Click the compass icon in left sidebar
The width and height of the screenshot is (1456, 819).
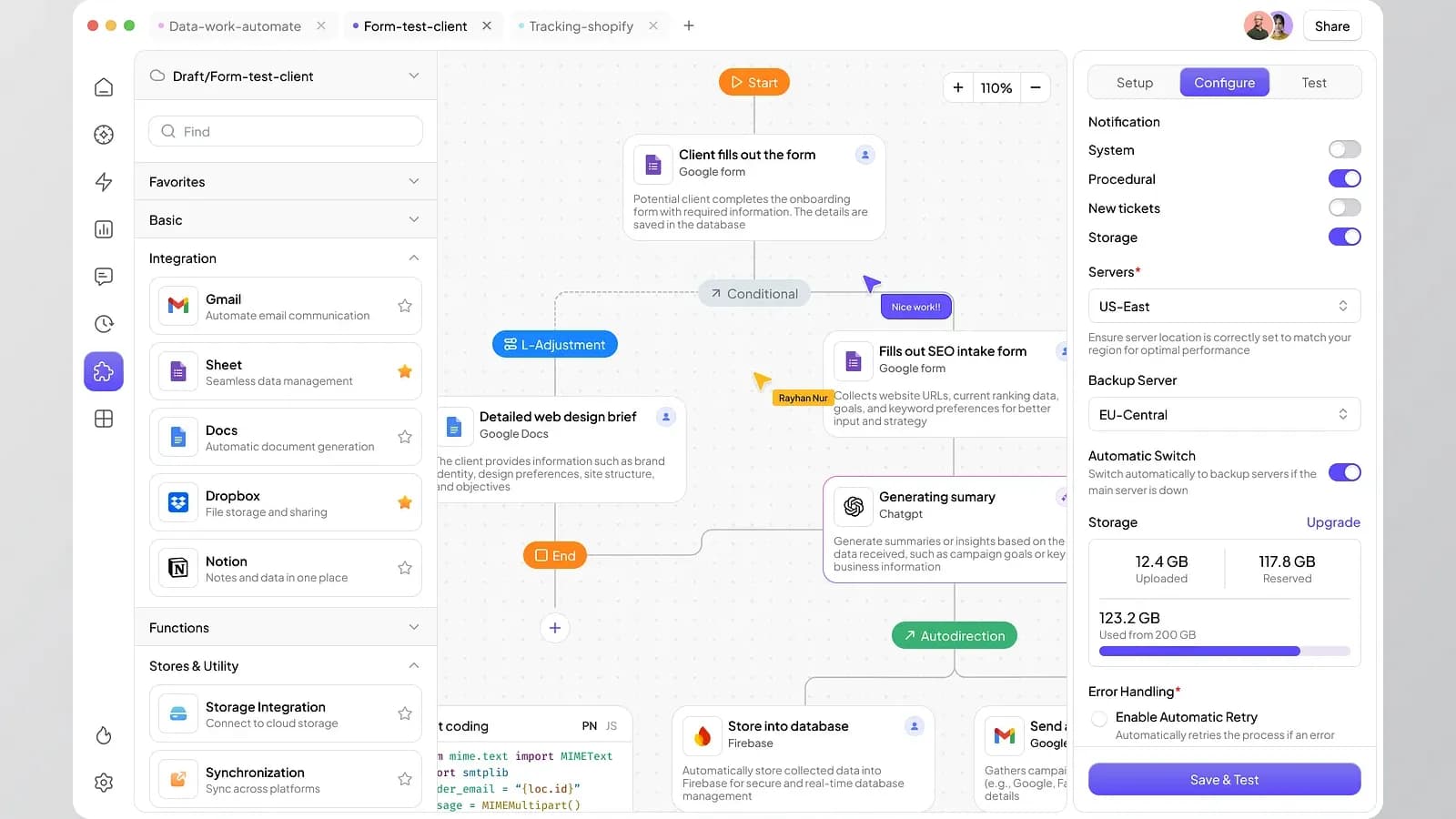point(104,135)
